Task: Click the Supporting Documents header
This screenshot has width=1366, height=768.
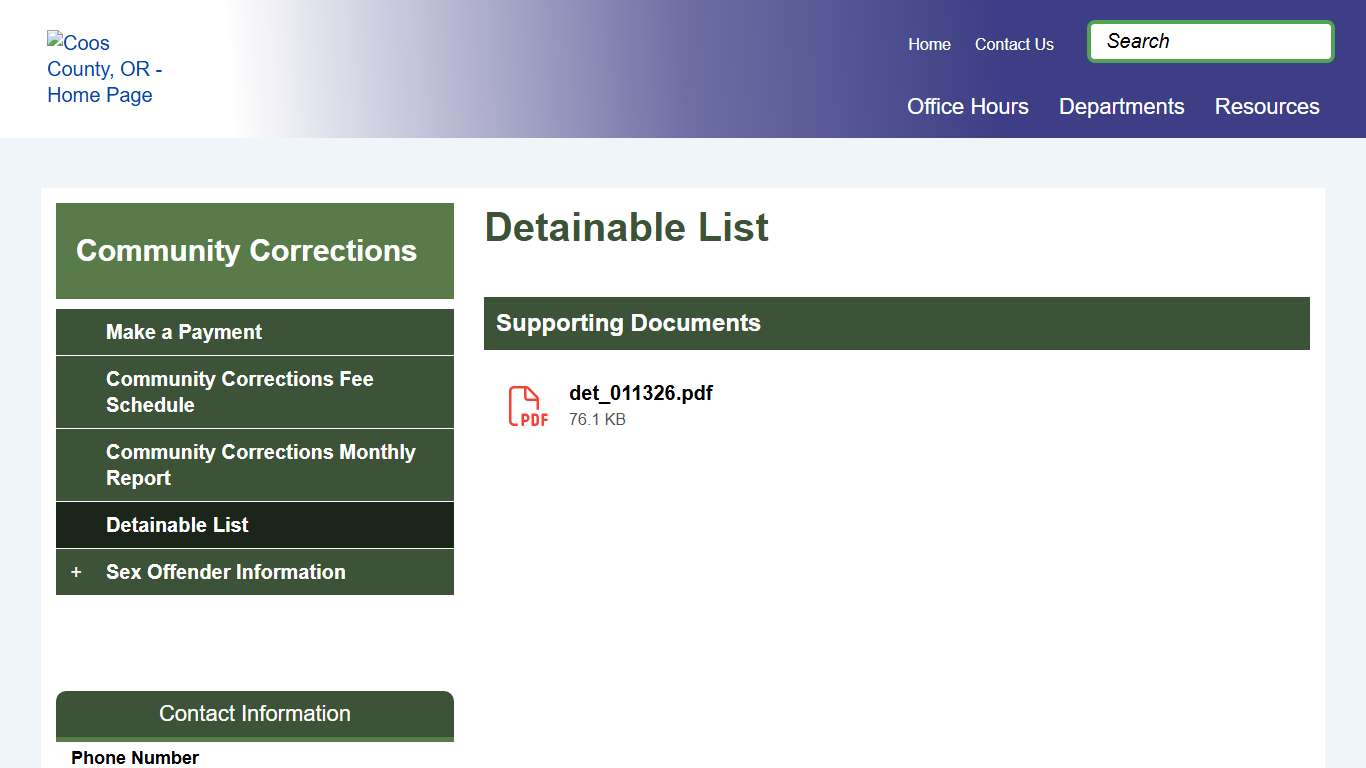Action: (628, 323)
